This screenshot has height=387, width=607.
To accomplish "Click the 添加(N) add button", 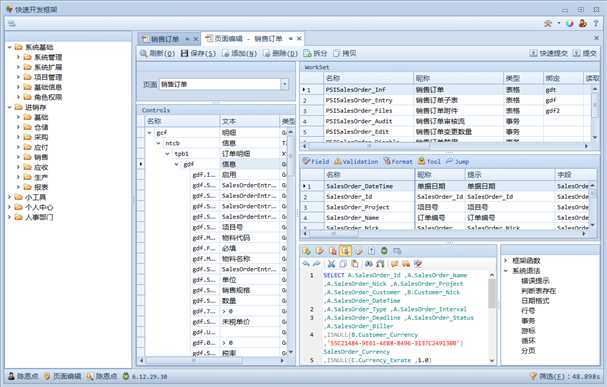I will click(240, 53).
